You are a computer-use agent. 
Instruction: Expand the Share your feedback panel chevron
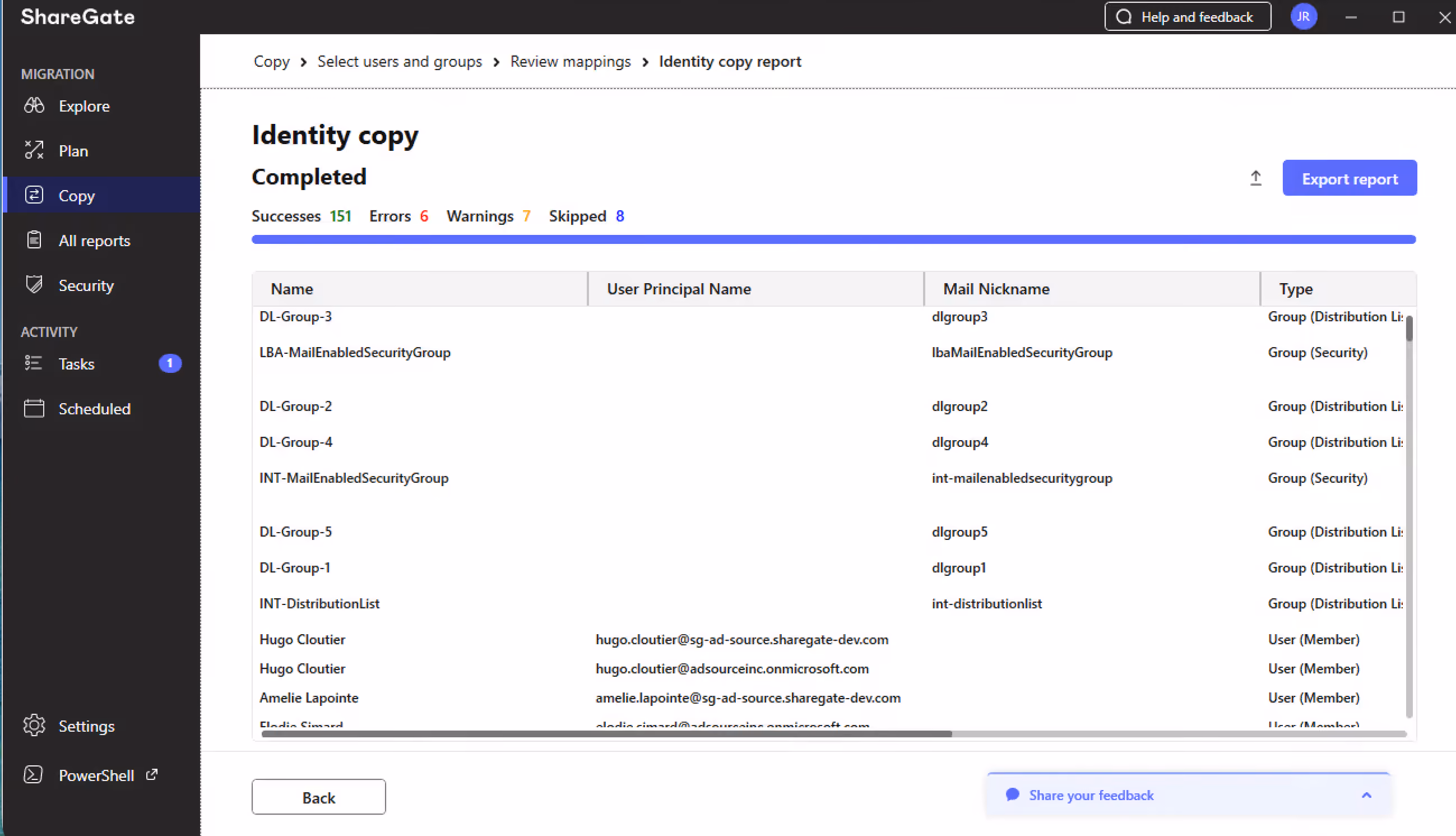1366,795
